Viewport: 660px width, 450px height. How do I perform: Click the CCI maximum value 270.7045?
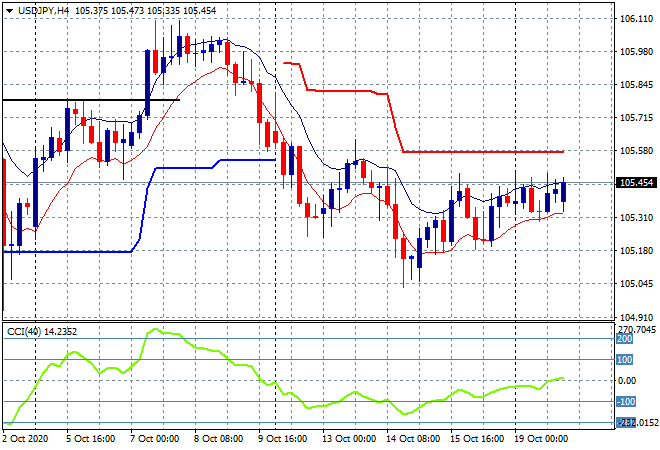[x=637, y=329]
